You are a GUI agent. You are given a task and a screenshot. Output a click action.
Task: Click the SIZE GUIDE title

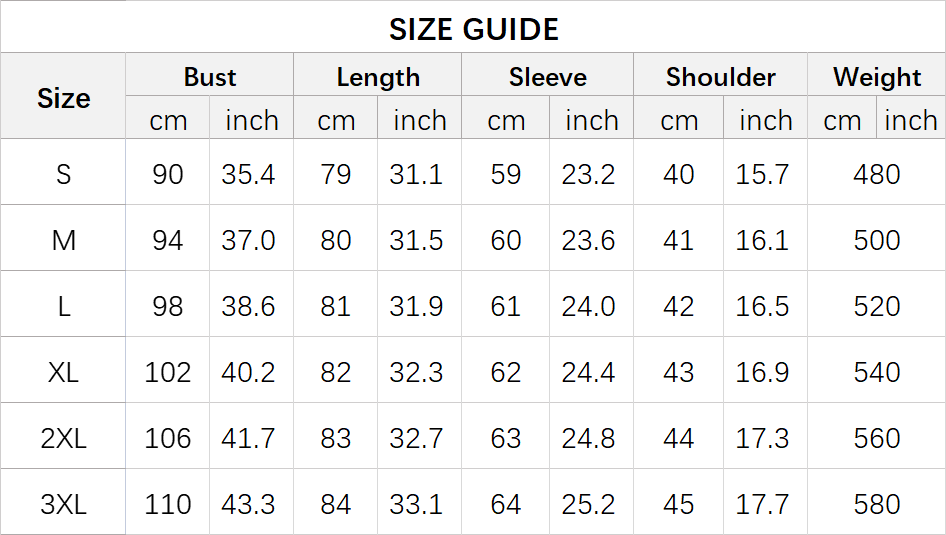473,29
